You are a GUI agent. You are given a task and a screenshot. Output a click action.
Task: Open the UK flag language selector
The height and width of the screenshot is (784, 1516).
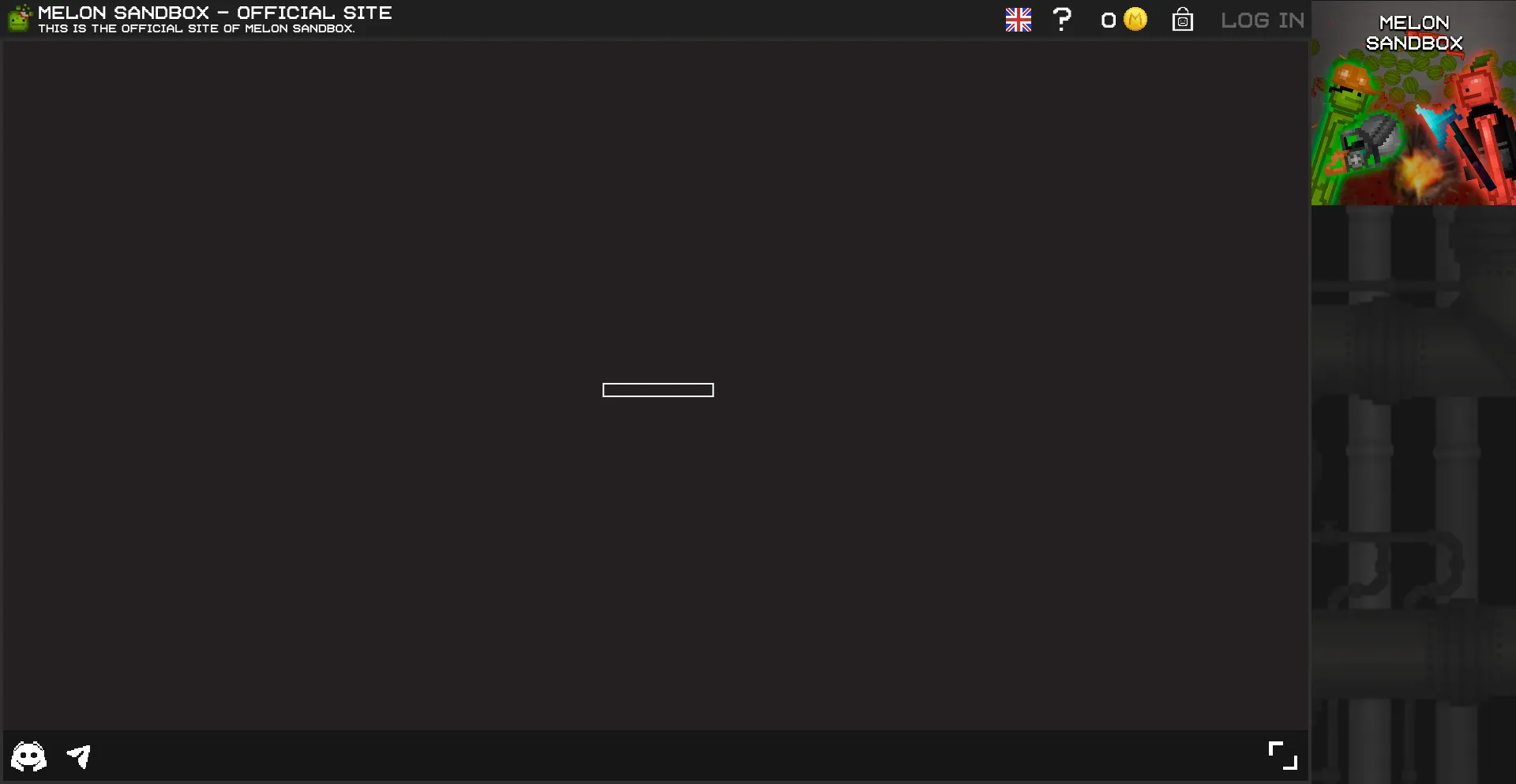pos(1018,20)
